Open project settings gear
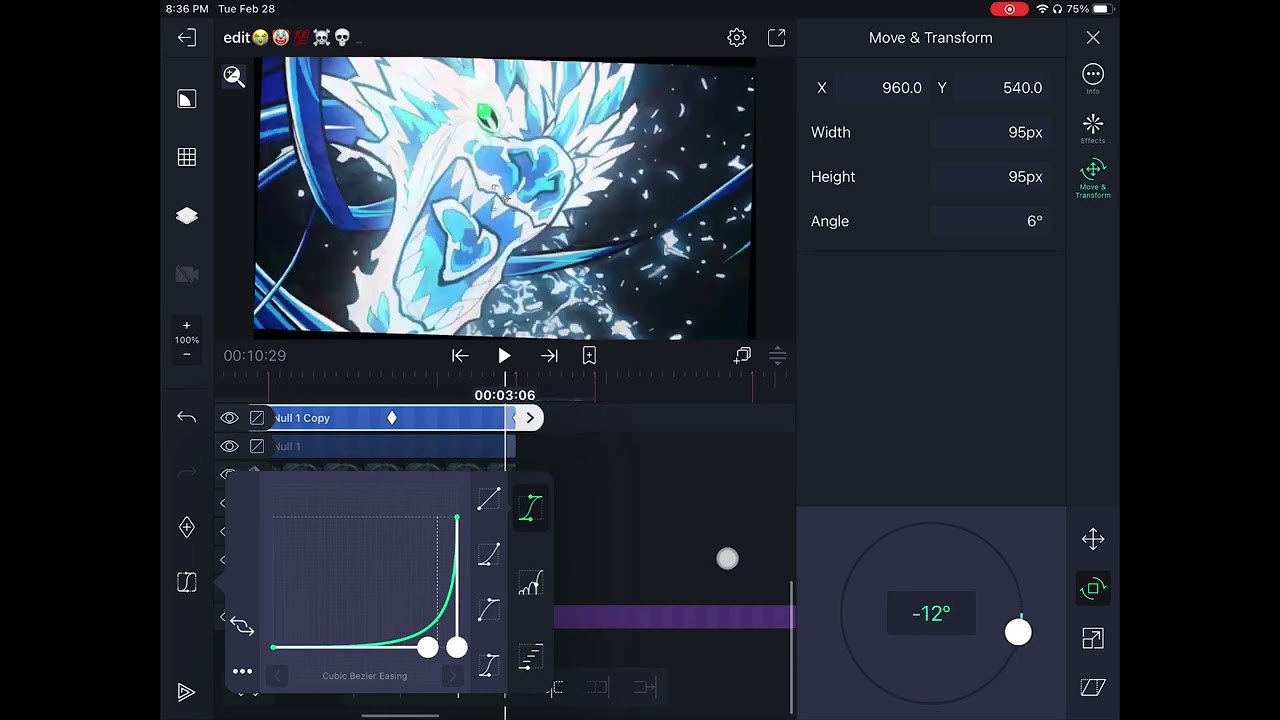 coord(737,38)
